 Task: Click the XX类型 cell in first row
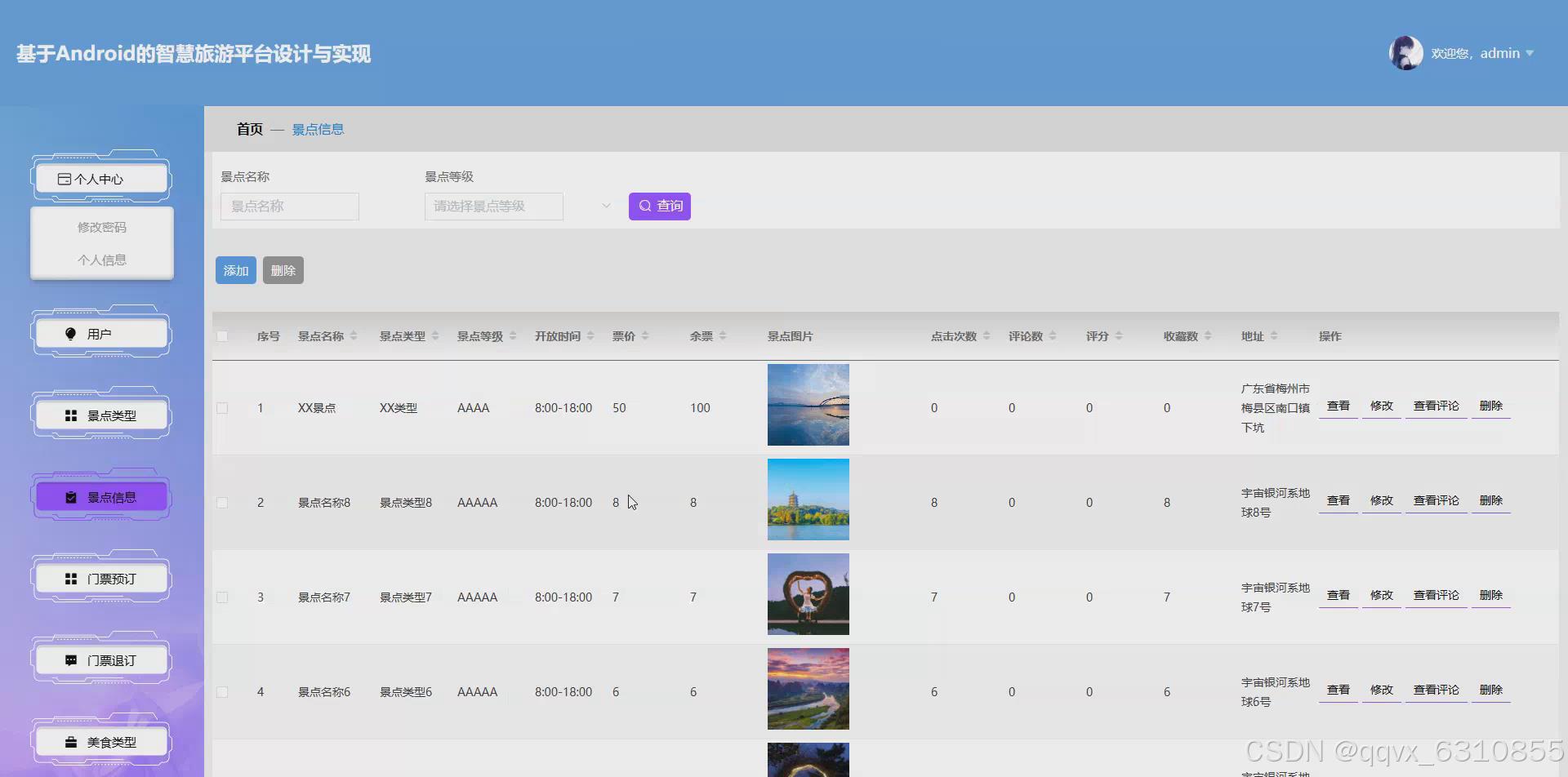click(x=399, y=408)
